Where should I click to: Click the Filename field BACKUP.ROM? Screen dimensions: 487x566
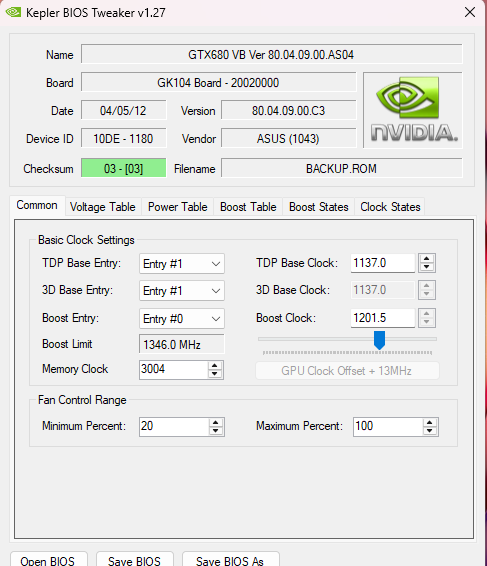(342, 168)
